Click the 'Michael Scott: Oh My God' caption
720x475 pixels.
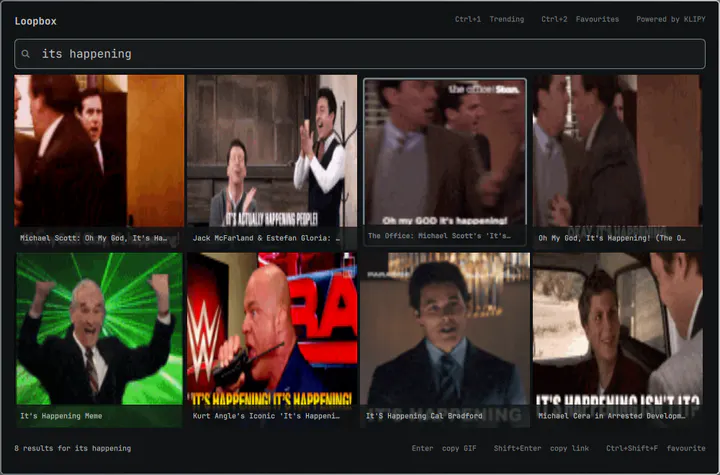coord(94,238)
